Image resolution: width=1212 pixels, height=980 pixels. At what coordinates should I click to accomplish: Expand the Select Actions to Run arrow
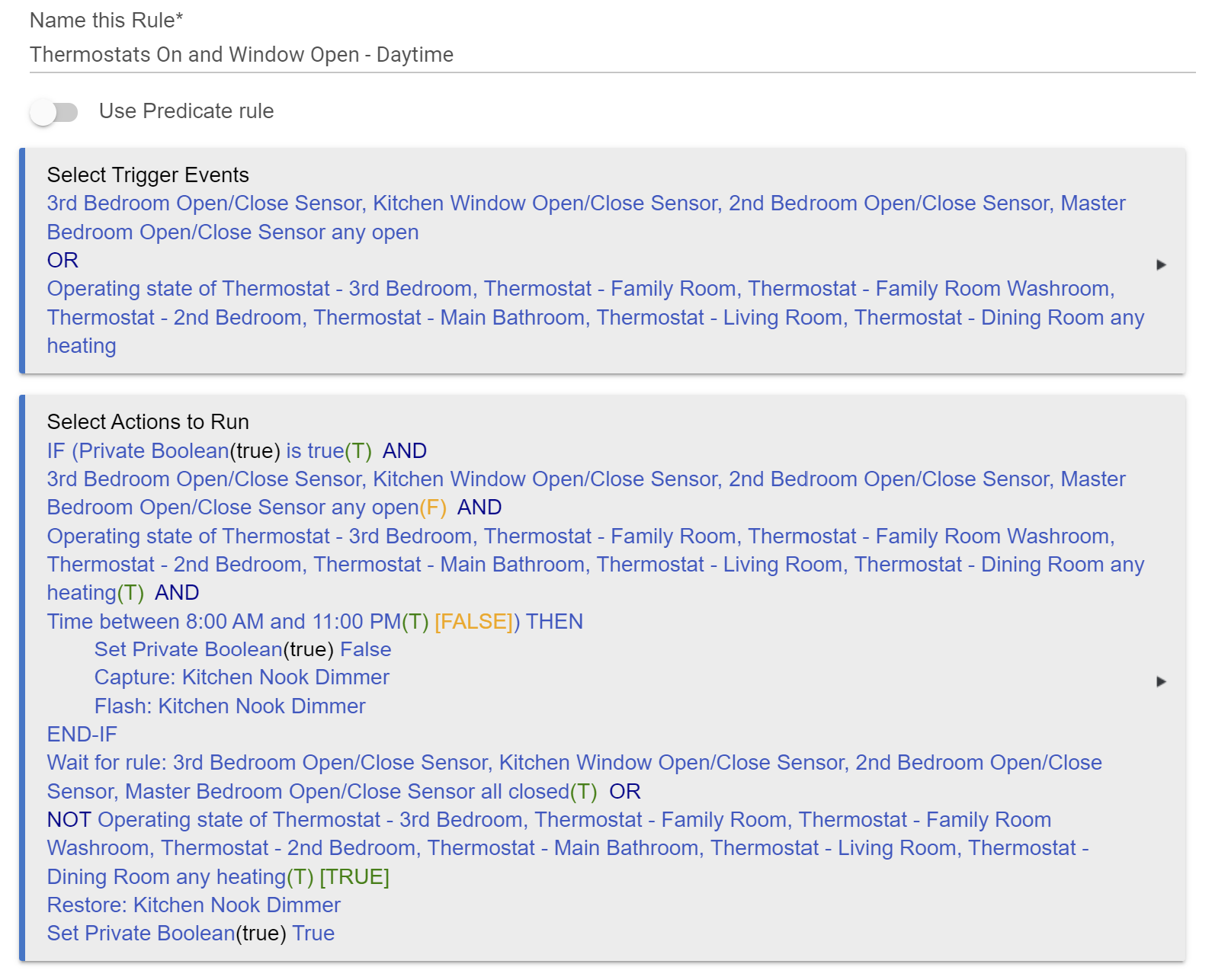pos(1161,681)
